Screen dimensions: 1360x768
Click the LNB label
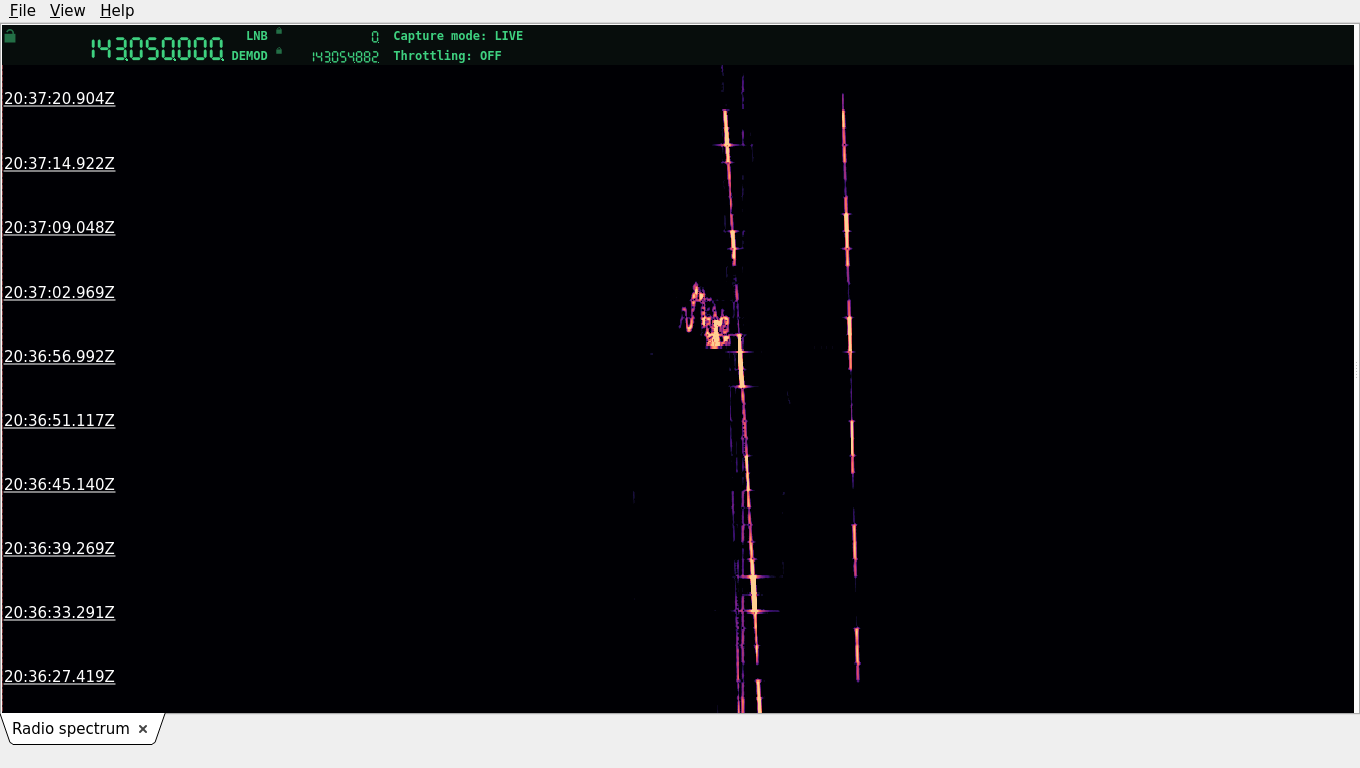coord(257,36)
